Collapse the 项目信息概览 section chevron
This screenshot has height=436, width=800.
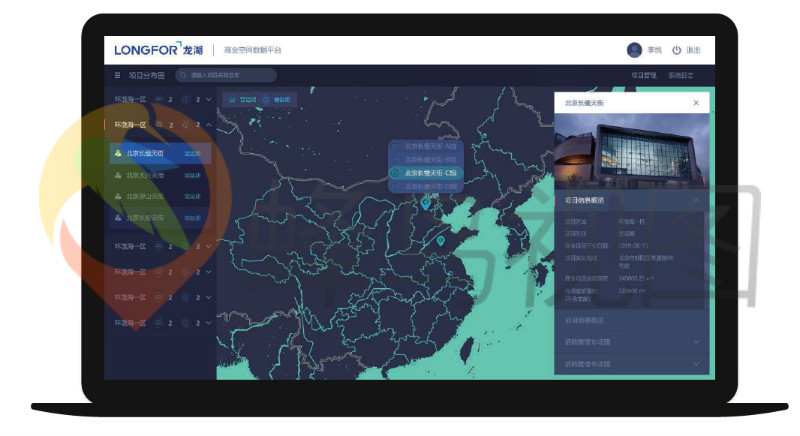coord(696,200)
